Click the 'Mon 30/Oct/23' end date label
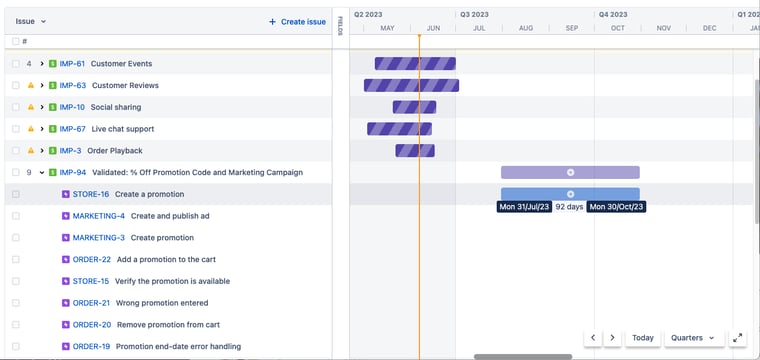 point(617,207)
